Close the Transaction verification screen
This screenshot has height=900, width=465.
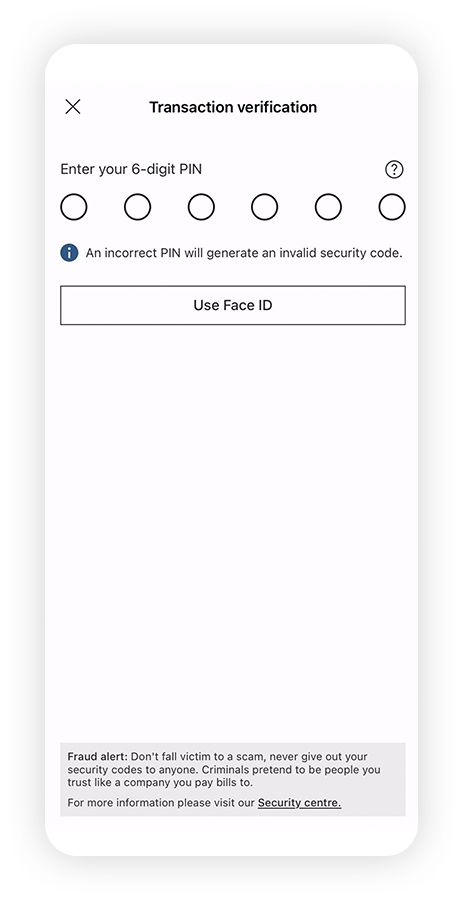[x=73, y=107]
